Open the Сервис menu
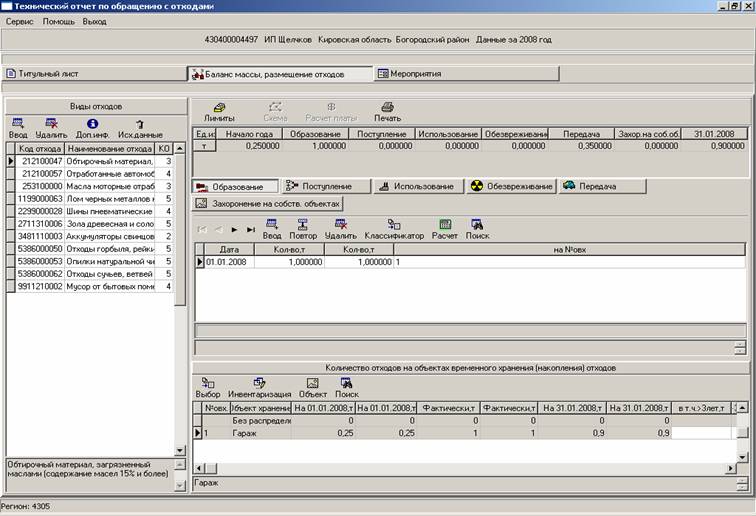Screen dimensions: 756x516 tap(19, 21)
